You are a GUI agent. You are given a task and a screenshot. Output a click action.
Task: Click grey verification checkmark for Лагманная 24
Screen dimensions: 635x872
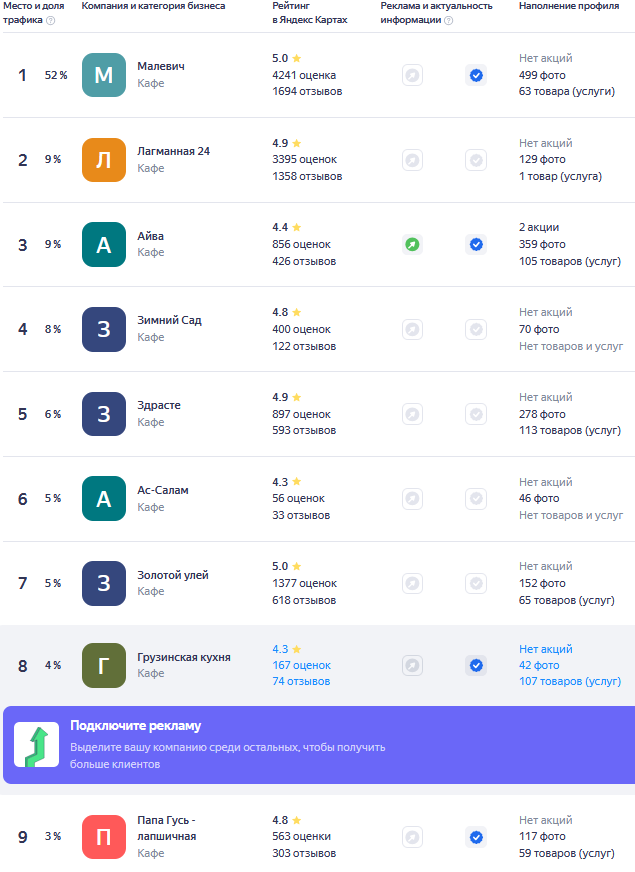pos(476,160)
